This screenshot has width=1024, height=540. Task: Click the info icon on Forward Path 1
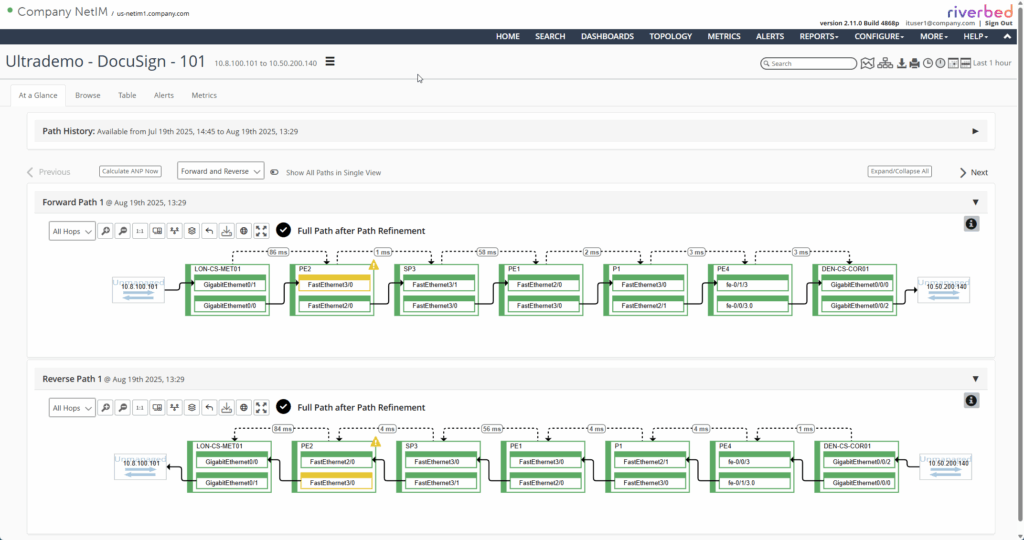pyautogui.click(x=971, y=224)
